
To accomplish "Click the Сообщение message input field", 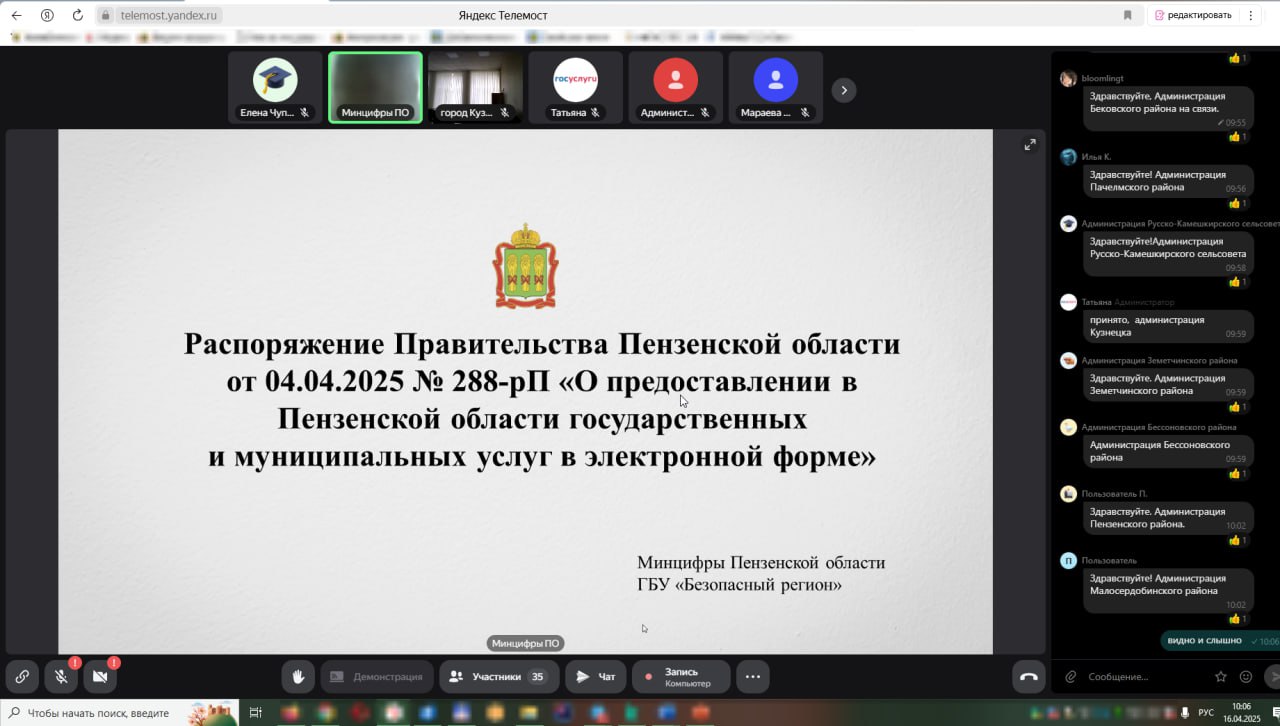I will [x=1145, y=677].
